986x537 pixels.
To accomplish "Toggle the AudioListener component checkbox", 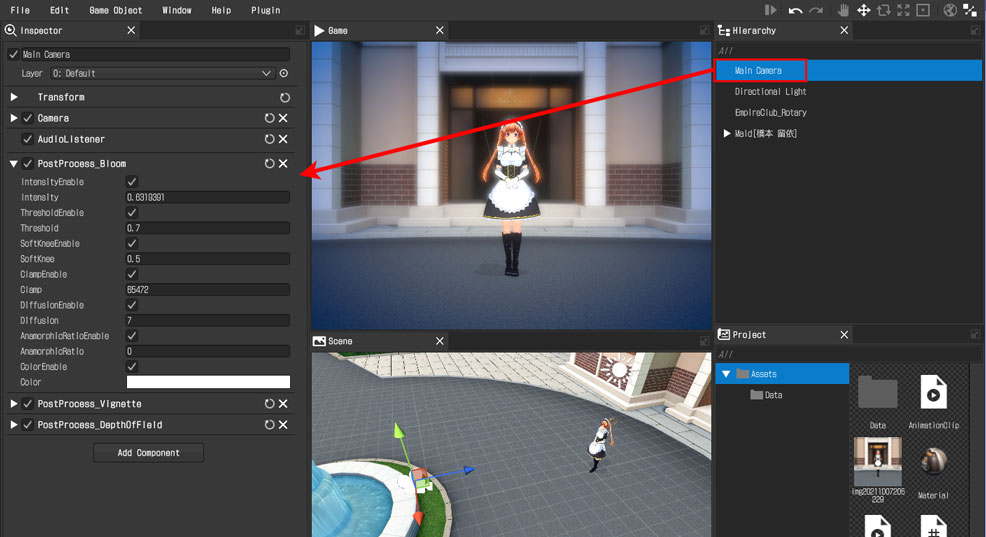I will pos(28,139).
